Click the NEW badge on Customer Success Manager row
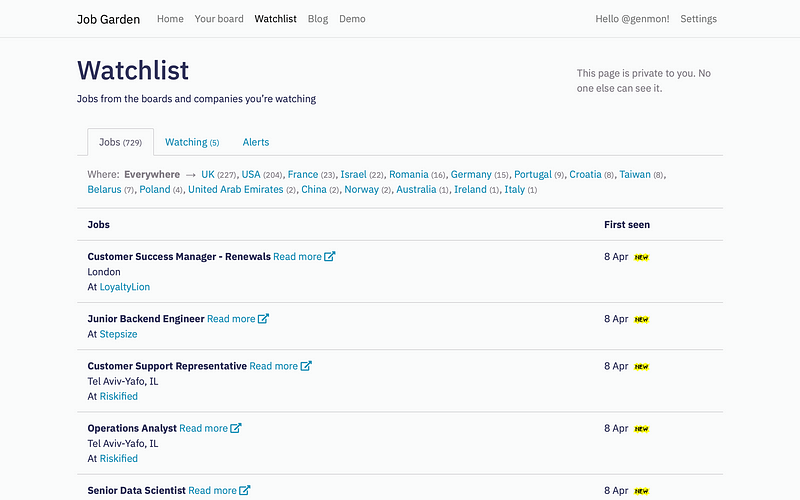This screenshot has width=800, height=500. click(x=641, y=257)
